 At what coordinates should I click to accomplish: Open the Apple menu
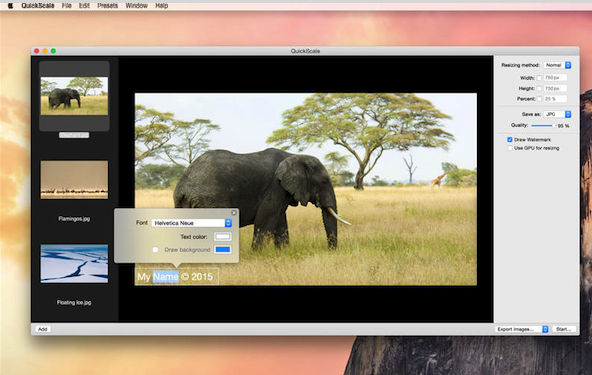tap(10, 6)
